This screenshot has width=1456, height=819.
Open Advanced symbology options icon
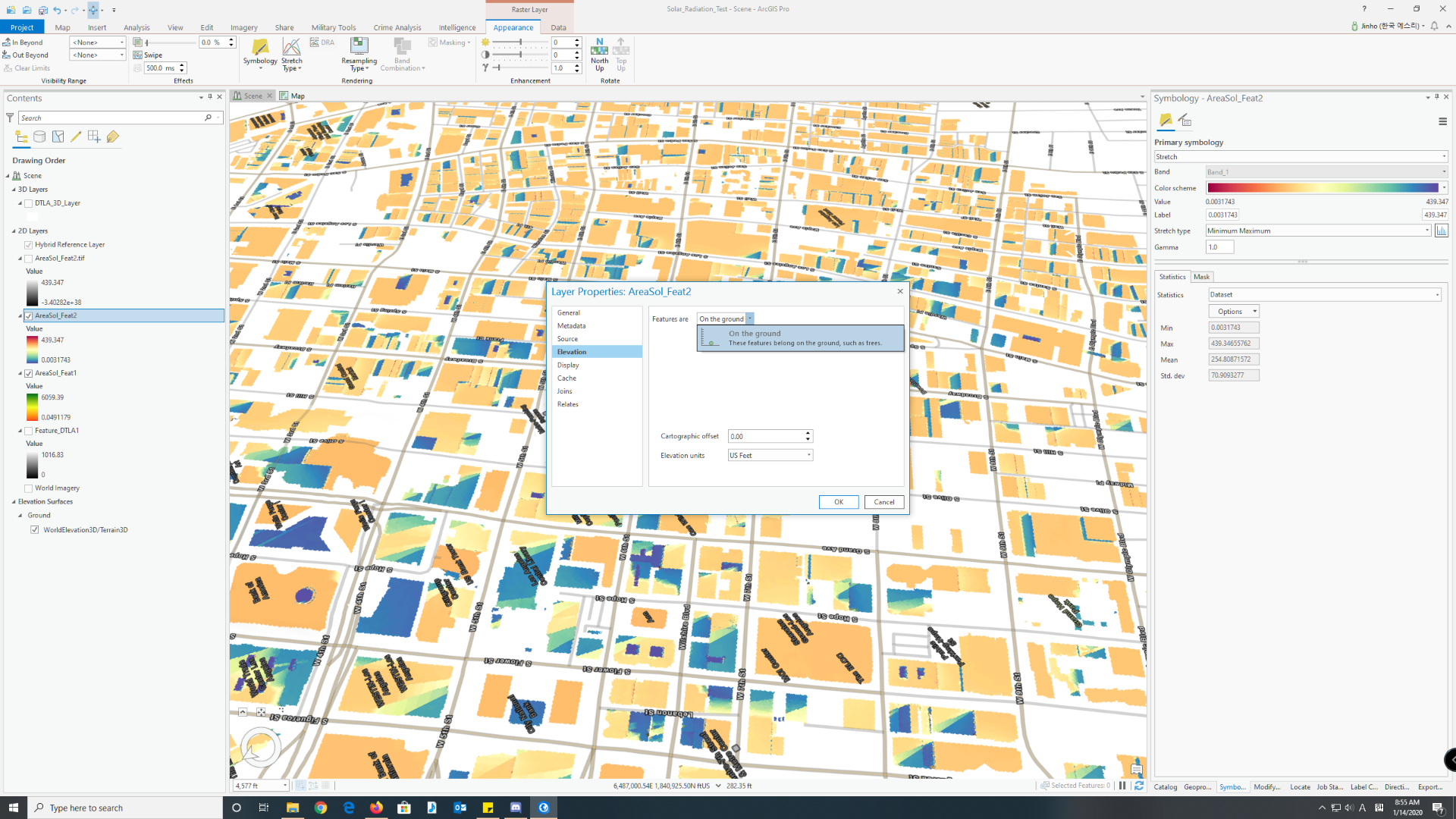pyautogui.click(x=1185, y=120)
